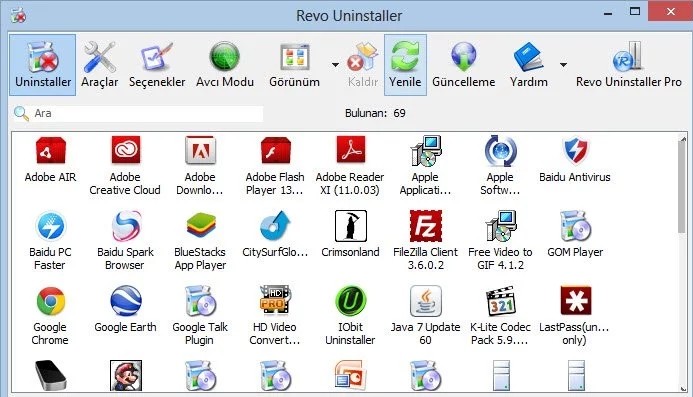Select Google Earth icon
Viewport: 693px width, 397px height.
(126, 301)
